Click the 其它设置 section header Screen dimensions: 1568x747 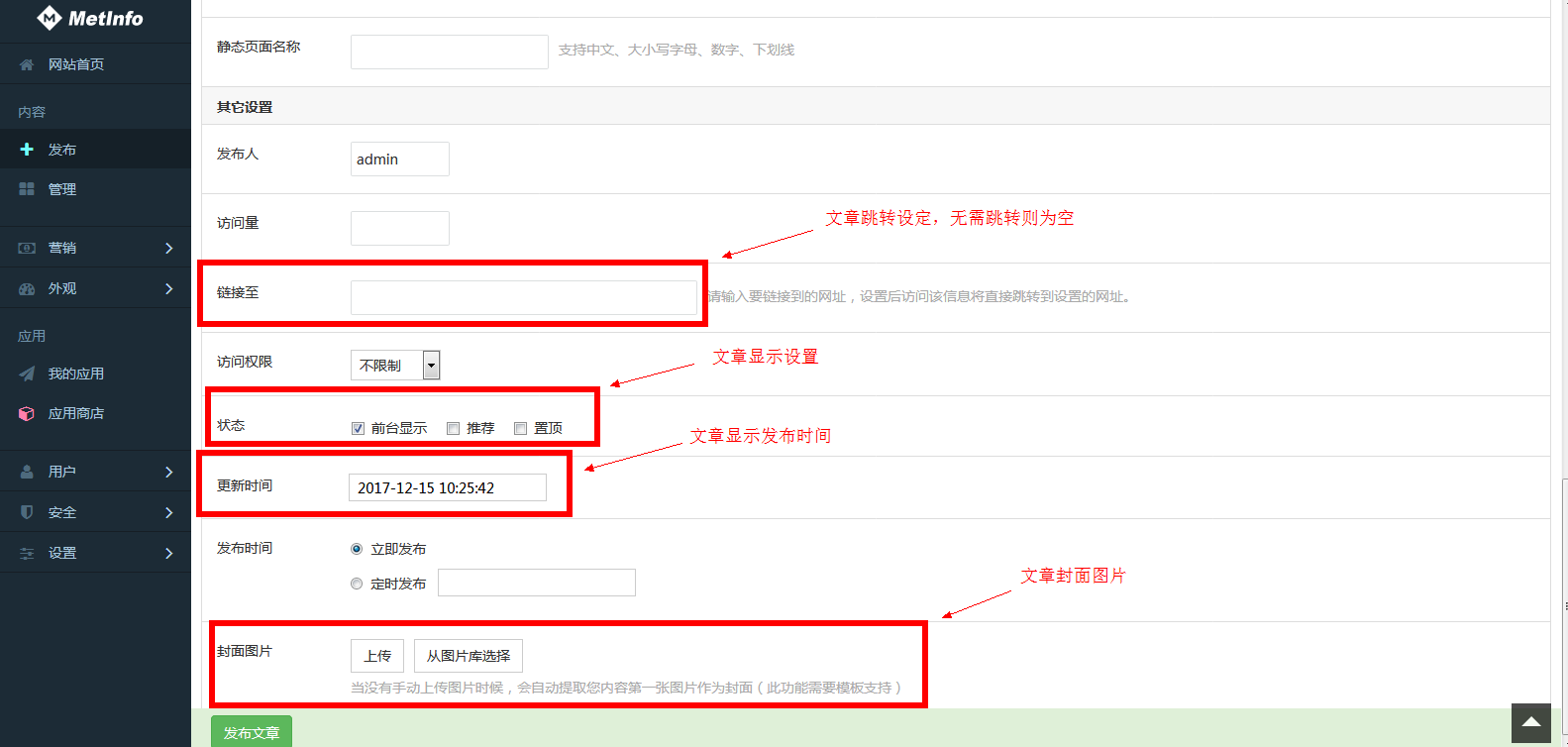(245, 107)
